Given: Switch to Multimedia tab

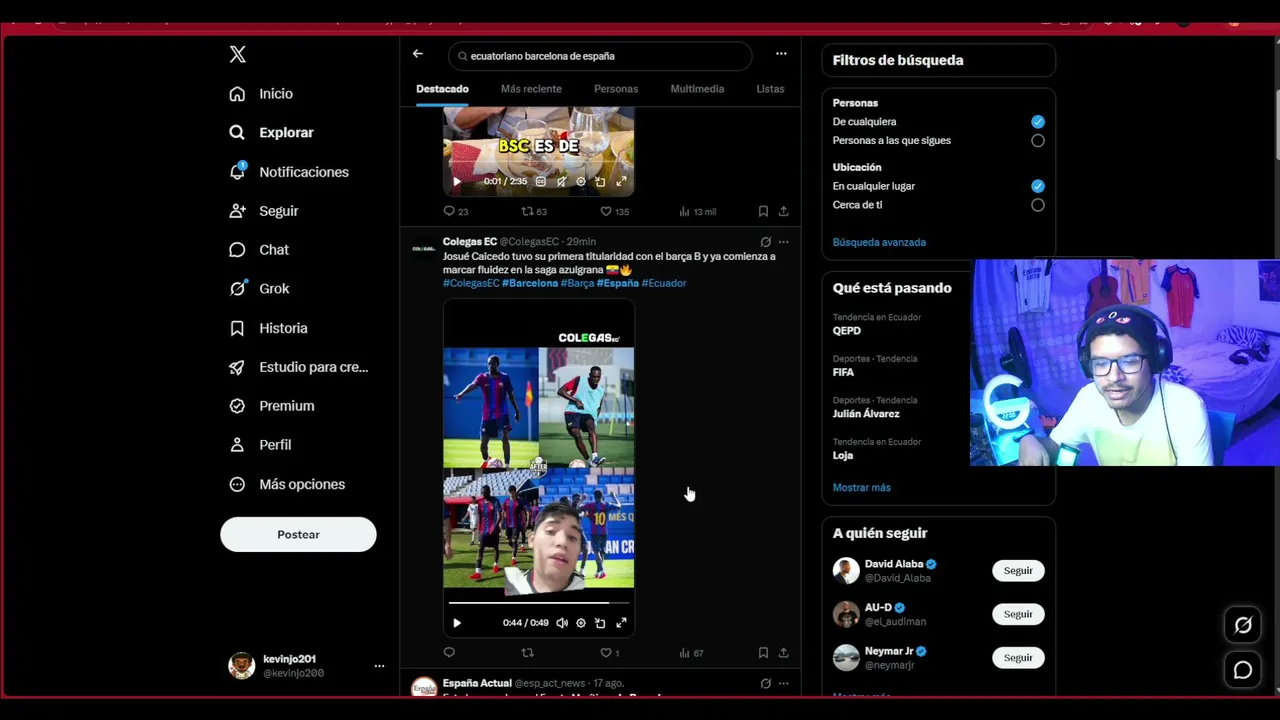Looking at the screenshot, I should click(697, 89).
